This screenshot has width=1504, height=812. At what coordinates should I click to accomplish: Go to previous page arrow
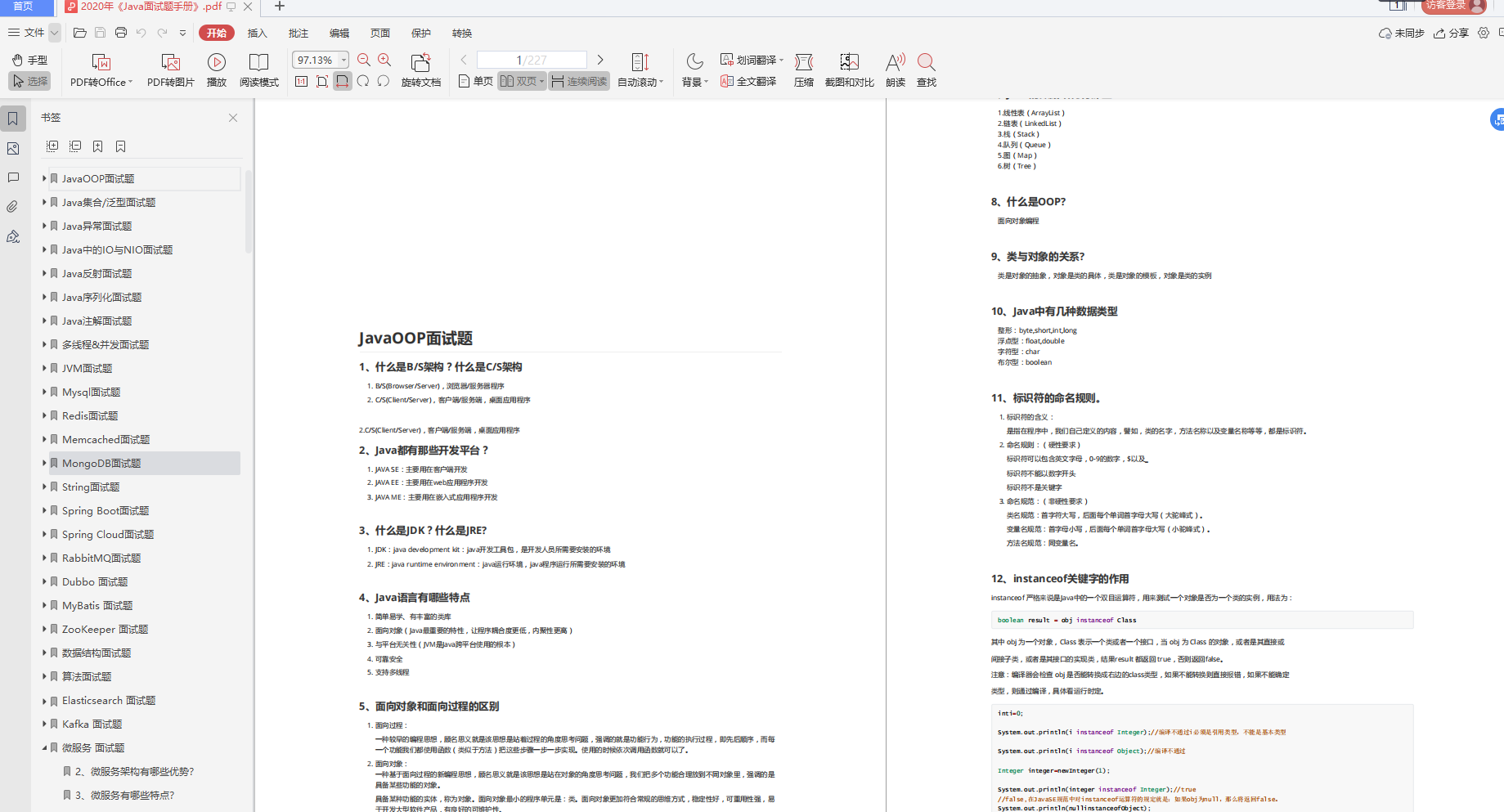tap(464, 60)
